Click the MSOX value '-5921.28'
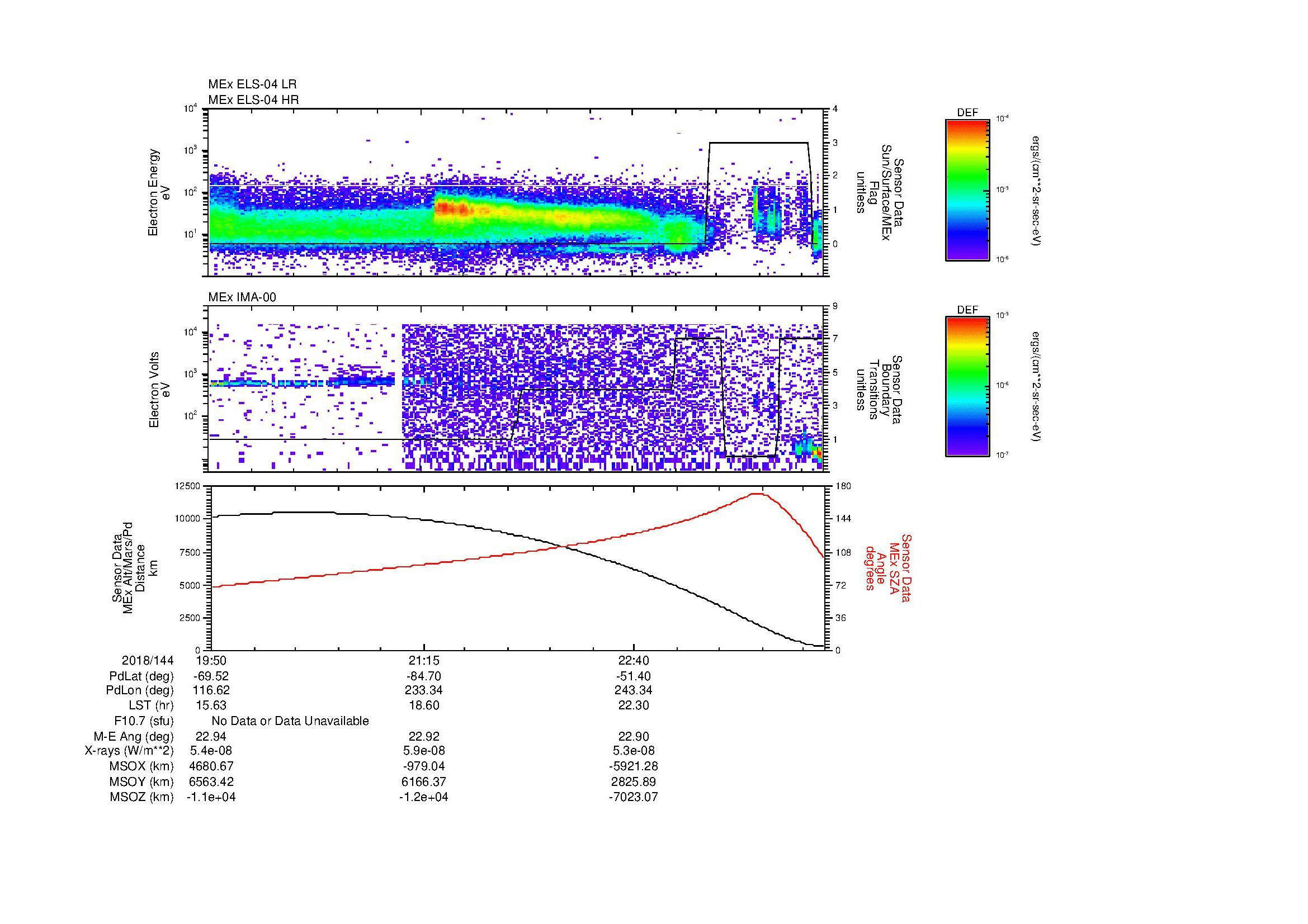Screen dimensions: 1308x924 (634, 766)
